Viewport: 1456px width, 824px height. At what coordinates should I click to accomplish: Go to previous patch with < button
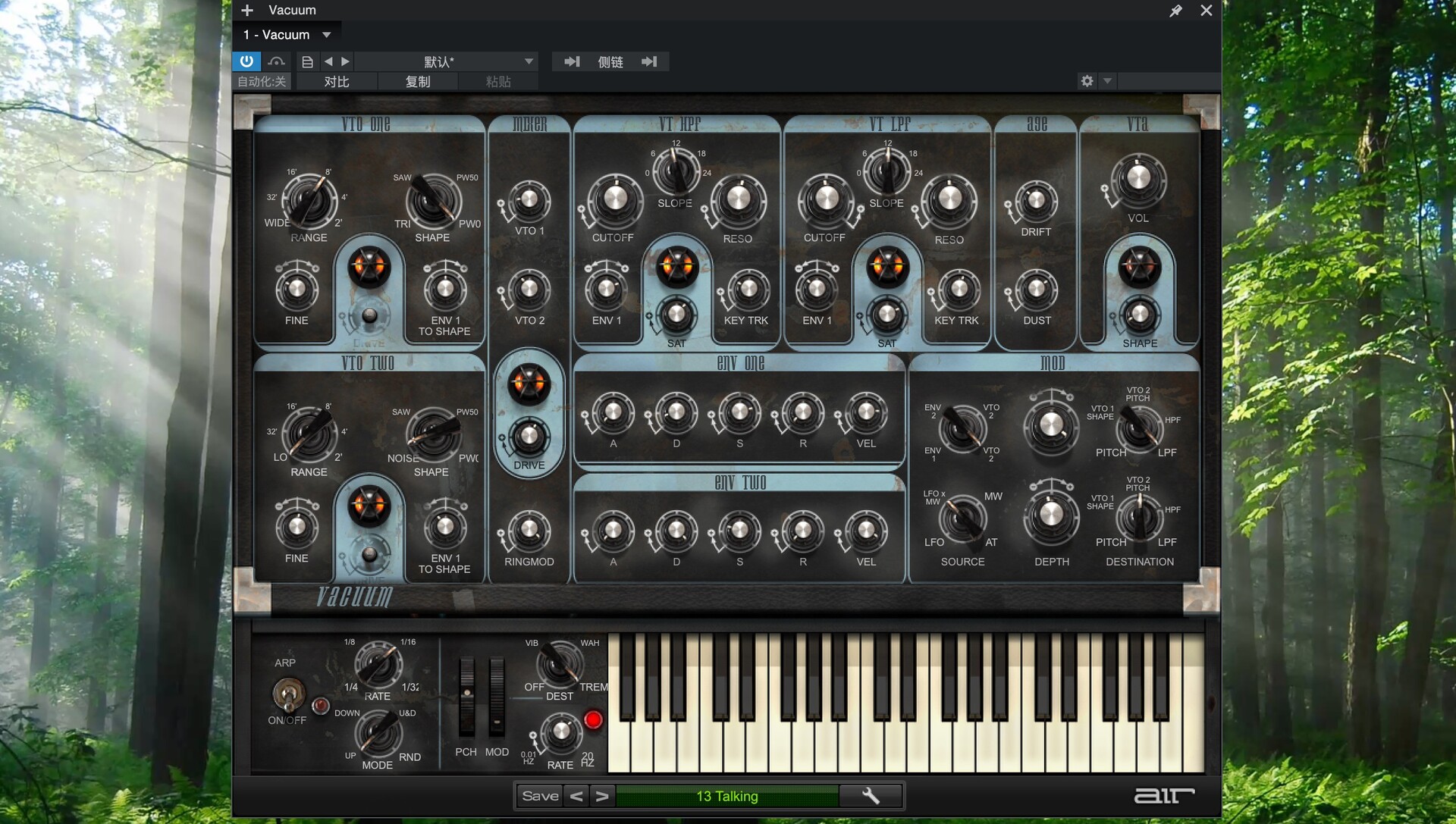576,796
